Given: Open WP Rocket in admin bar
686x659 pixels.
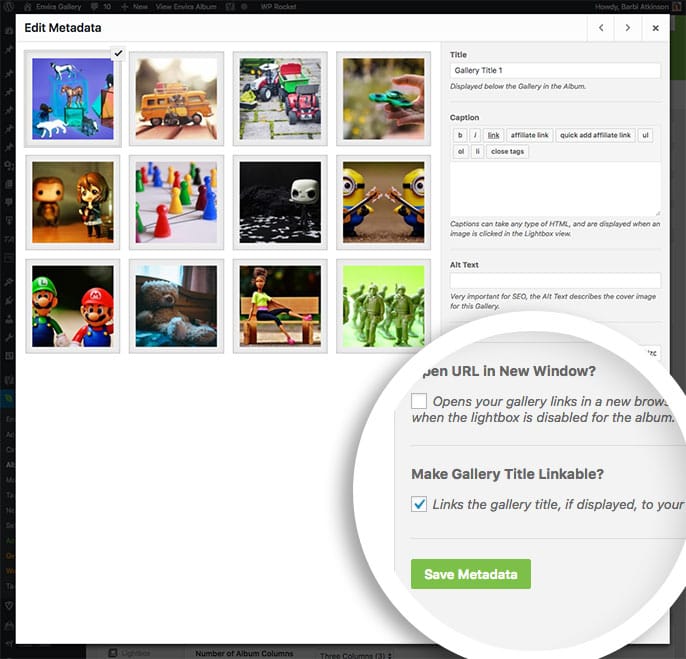Looking at the screenshot, I should click(x=278, y=7).
